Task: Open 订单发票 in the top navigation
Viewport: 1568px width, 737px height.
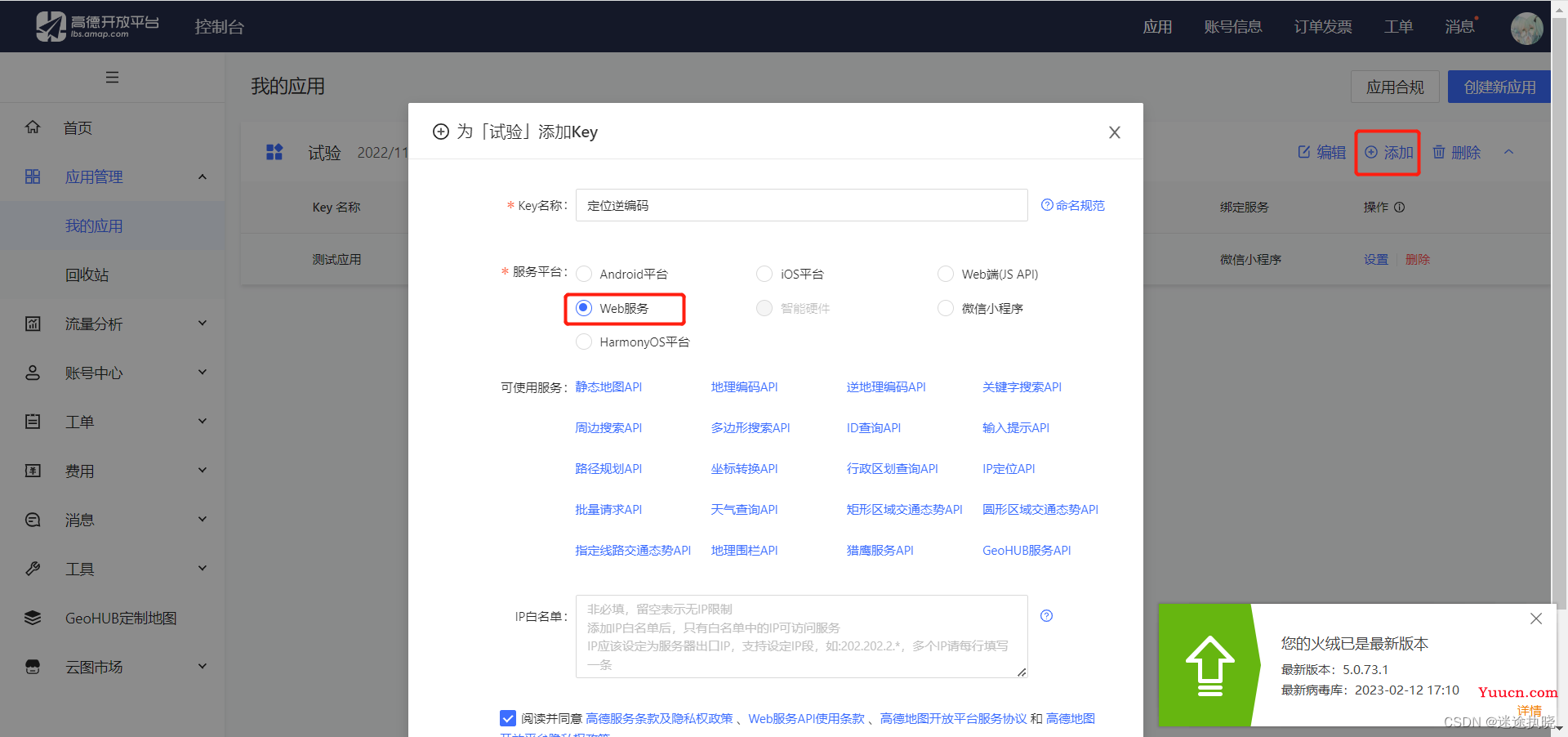Action: click(1323, 27)
